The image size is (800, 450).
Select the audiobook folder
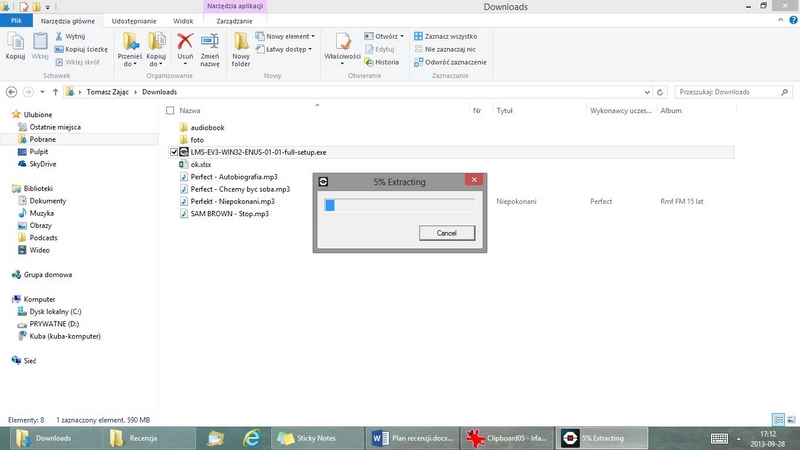(207, 128)
